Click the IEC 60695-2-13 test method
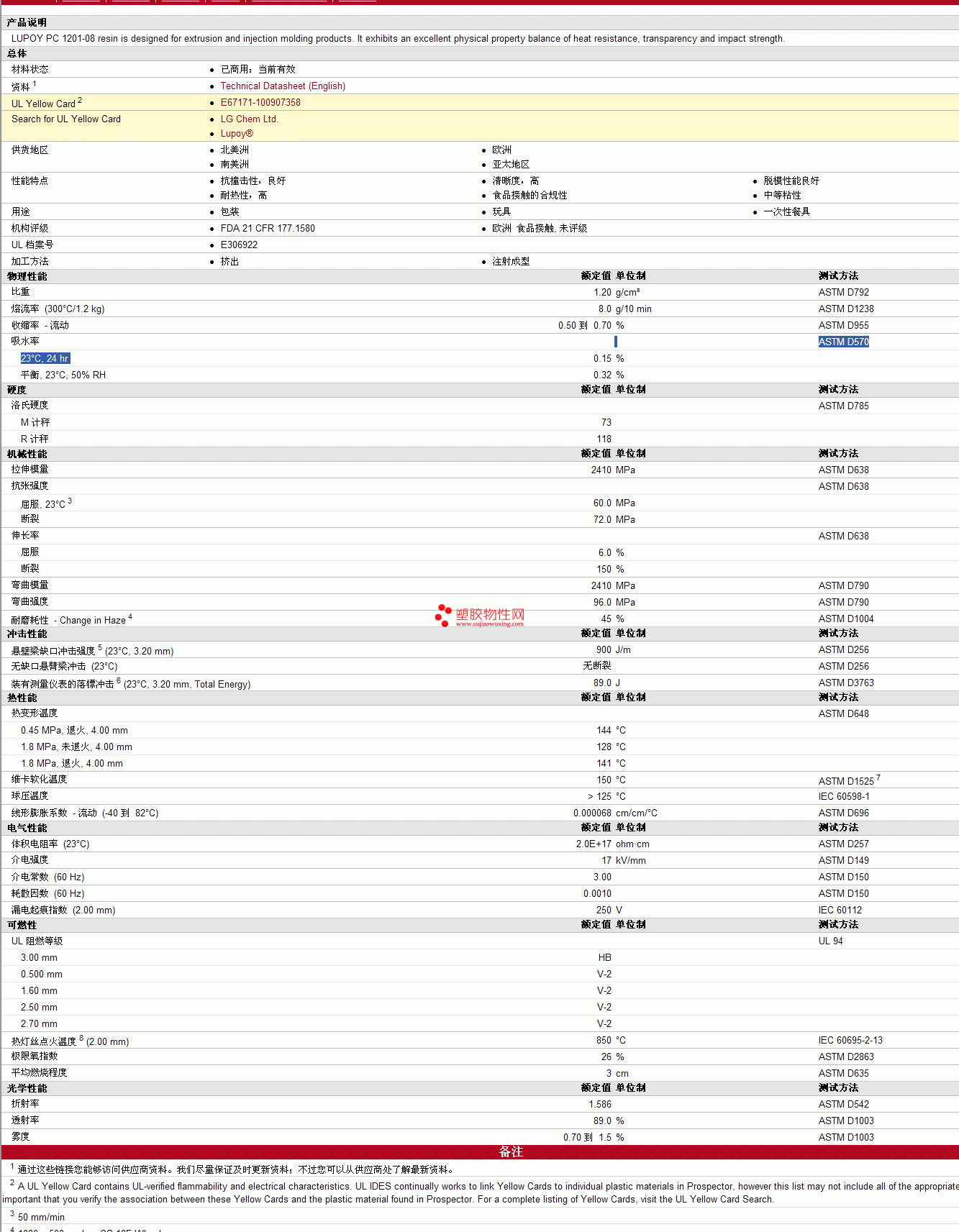The image size is (959, 1232). 850,1040
